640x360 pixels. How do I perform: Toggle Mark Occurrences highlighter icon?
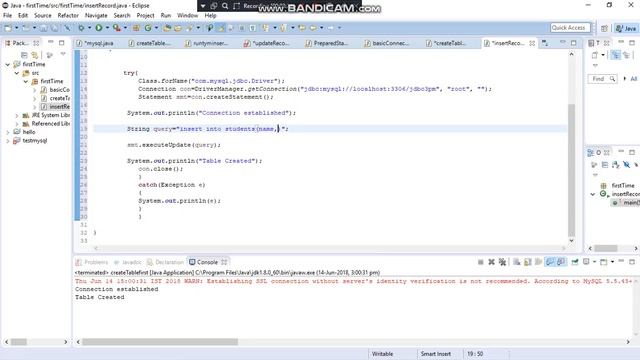tap(221, 28)
